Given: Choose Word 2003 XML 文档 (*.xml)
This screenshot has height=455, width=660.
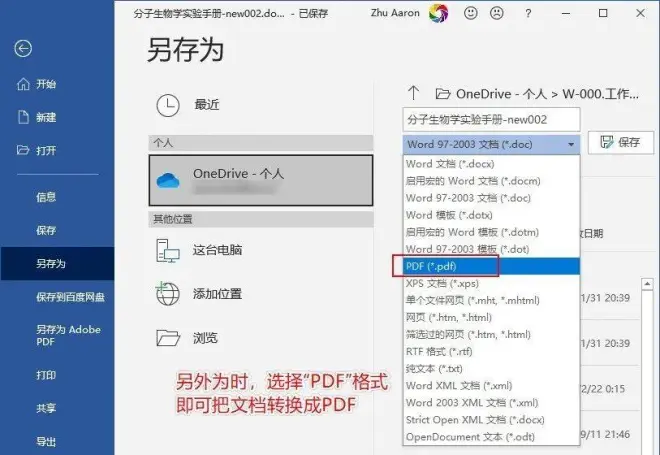Looking at the screenshot, I should tap(491, 403).
